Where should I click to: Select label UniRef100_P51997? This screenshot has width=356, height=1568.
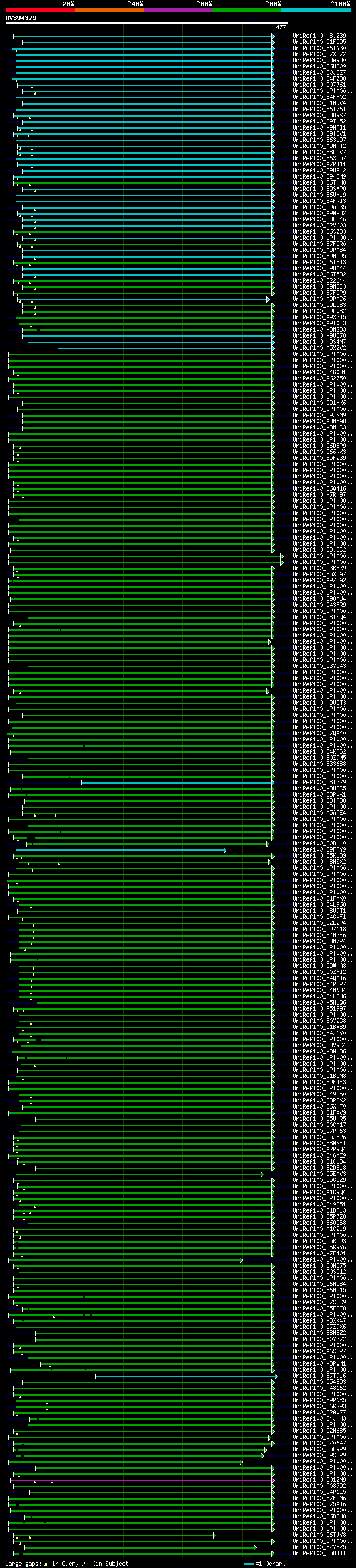(x=319, y=1009)
